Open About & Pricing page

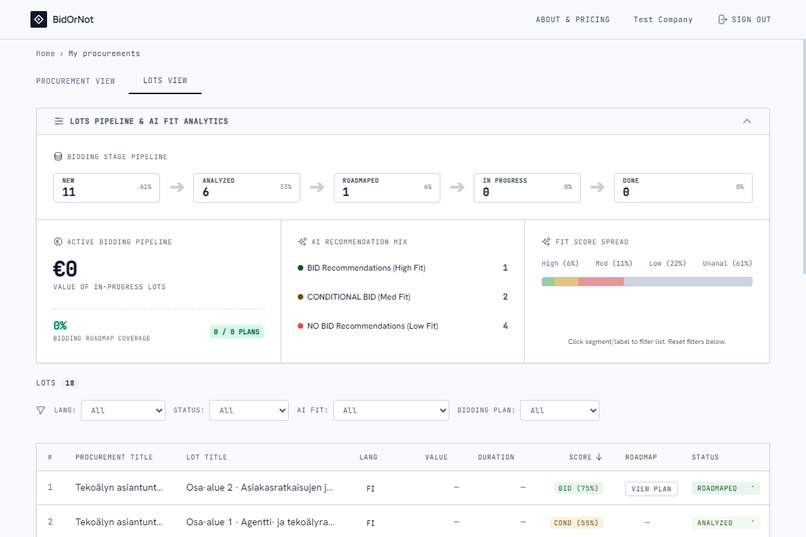point(573,20)
